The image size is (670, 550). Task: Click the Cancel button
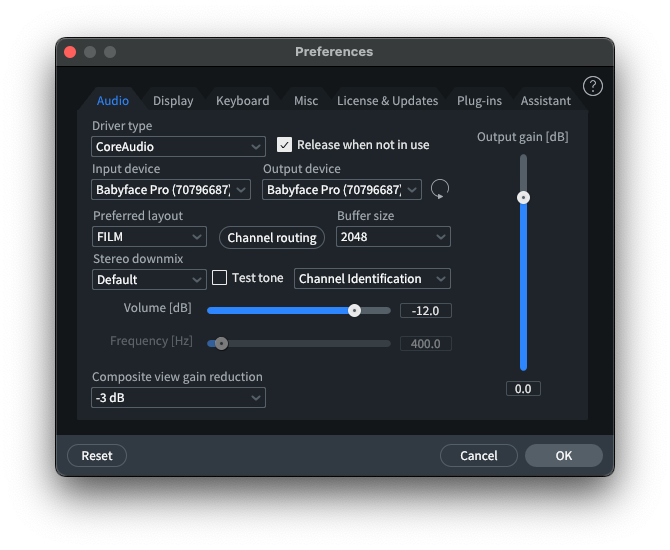pyautogui.click(x=479, y=456)
